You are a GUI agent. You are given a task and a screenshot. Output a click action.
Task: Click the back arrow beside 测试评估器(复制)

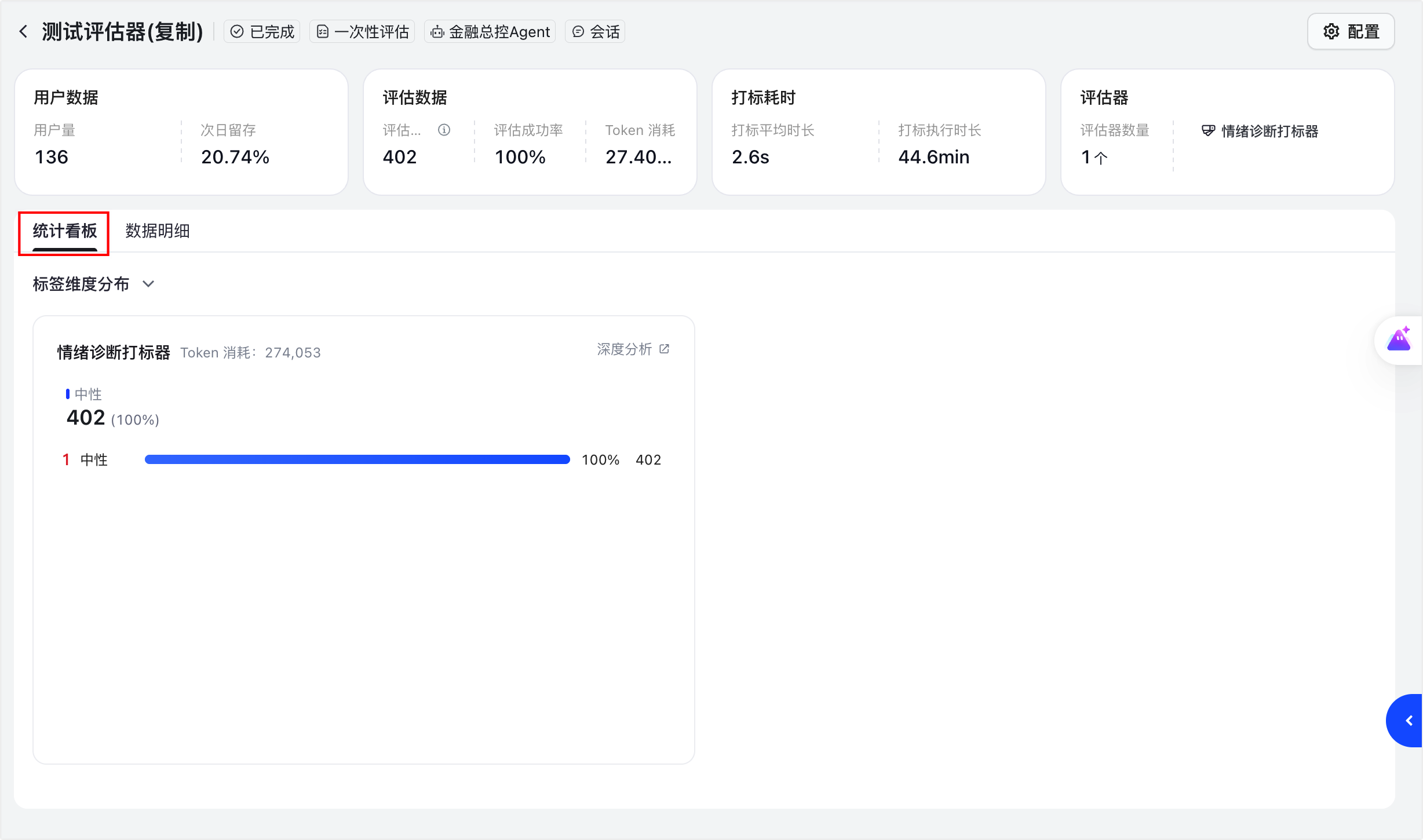pos(23,31)
